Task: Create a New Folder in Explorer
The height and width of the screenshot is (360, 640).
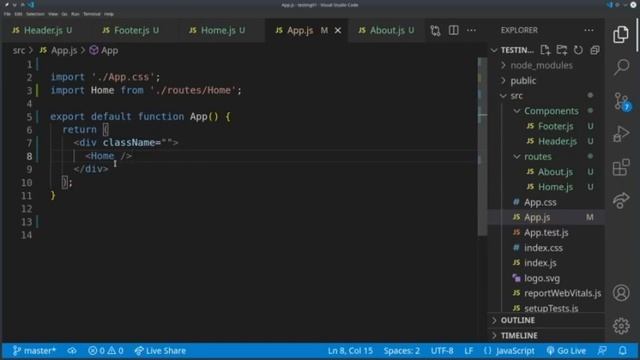Action: 562,50
